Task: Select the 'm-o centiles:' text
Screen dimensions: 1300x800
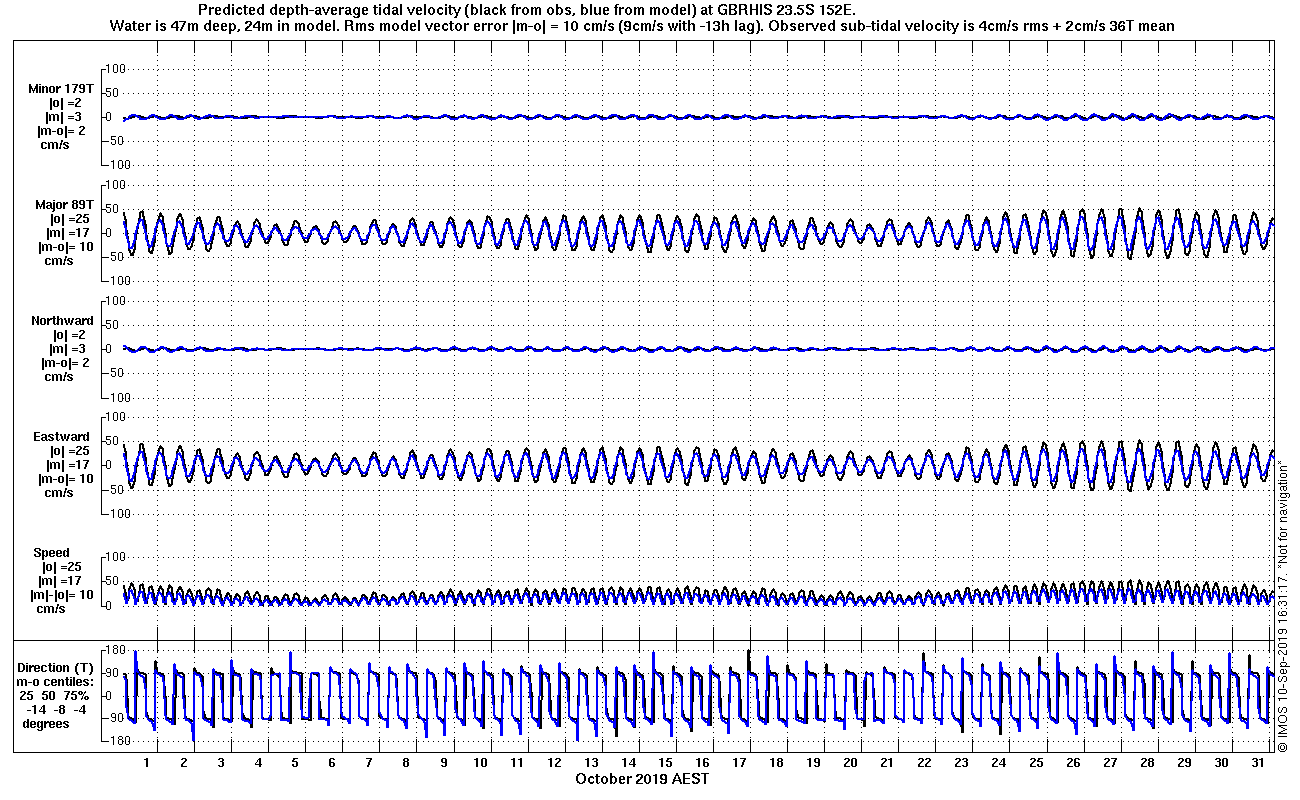Action: point(57,681)
